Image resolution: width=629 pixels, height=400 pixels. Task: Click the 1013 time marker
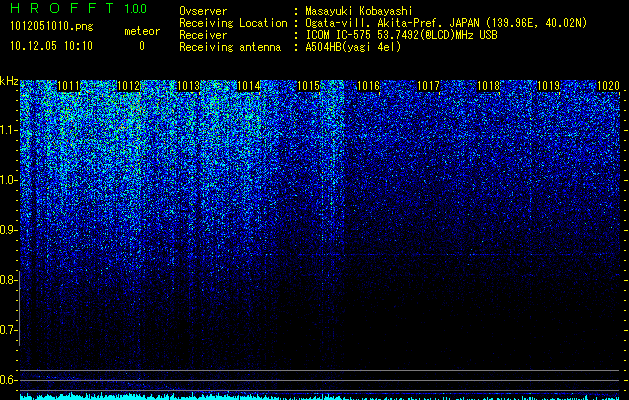pos(189,86)
